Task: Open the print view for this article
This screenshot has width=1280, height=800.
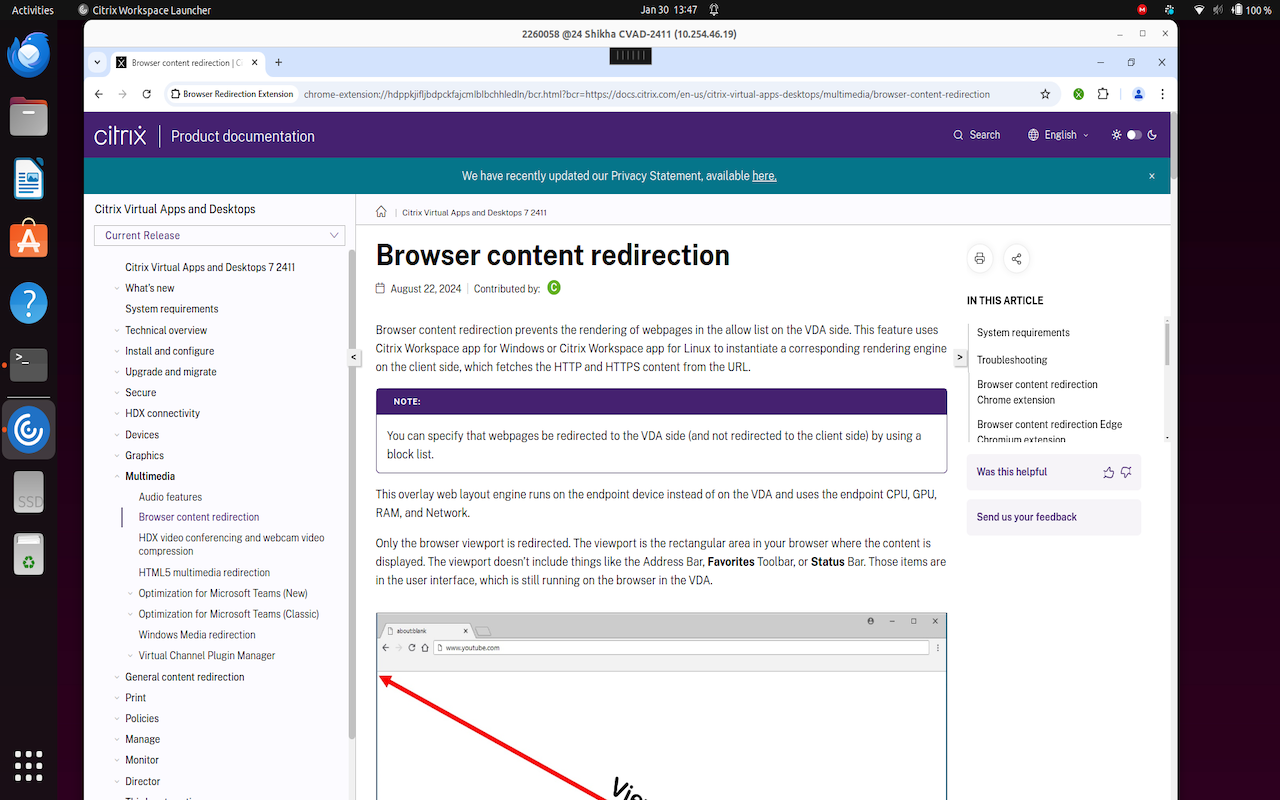Action: 979,258
